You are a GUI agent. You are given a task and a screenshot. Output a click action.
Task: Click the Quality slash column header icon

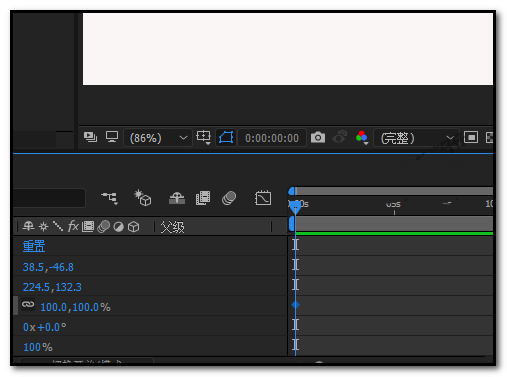(58, 226)
